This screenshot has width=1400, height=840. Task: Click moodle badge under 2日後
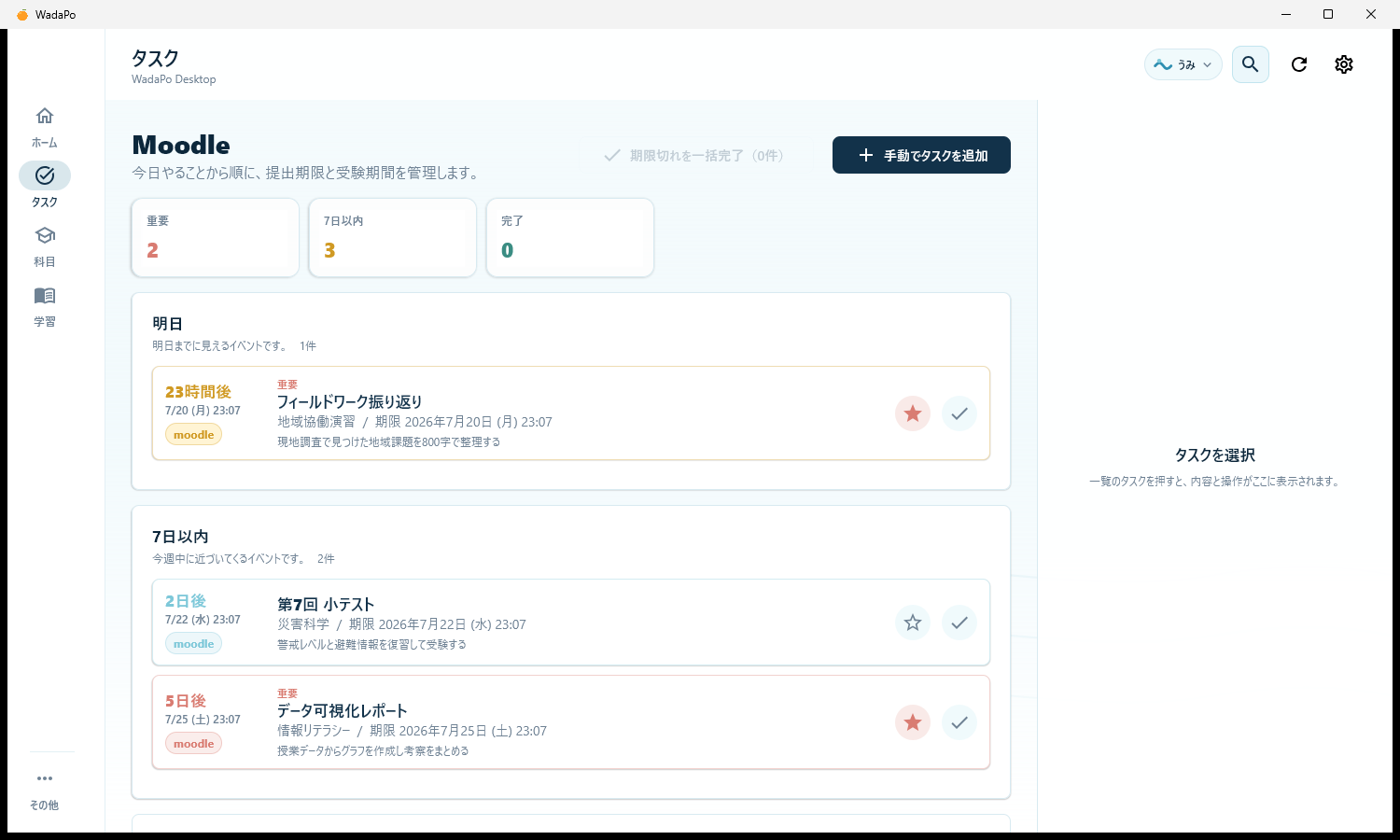(194, 644)
